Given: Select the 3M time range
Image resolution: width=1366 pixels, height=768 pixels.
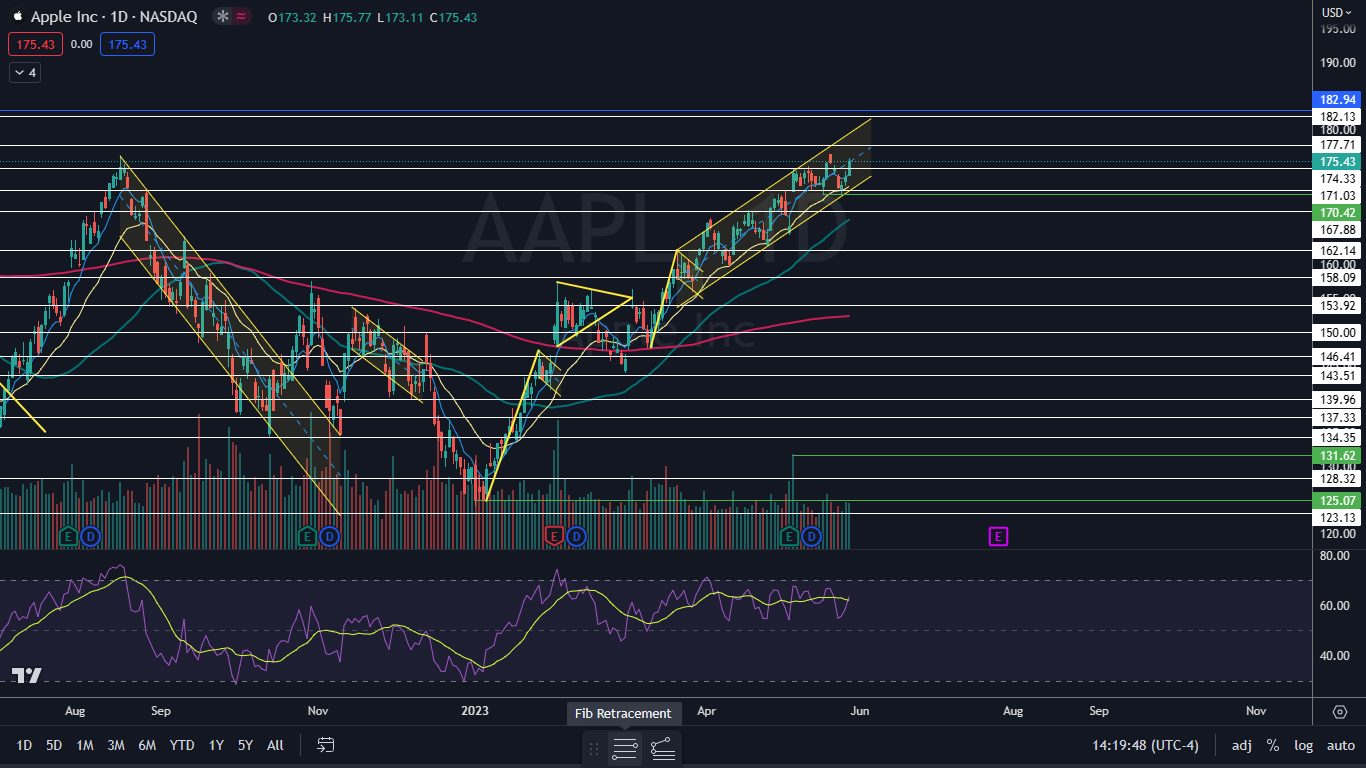Looking at the screenshot, I should 116,745.
